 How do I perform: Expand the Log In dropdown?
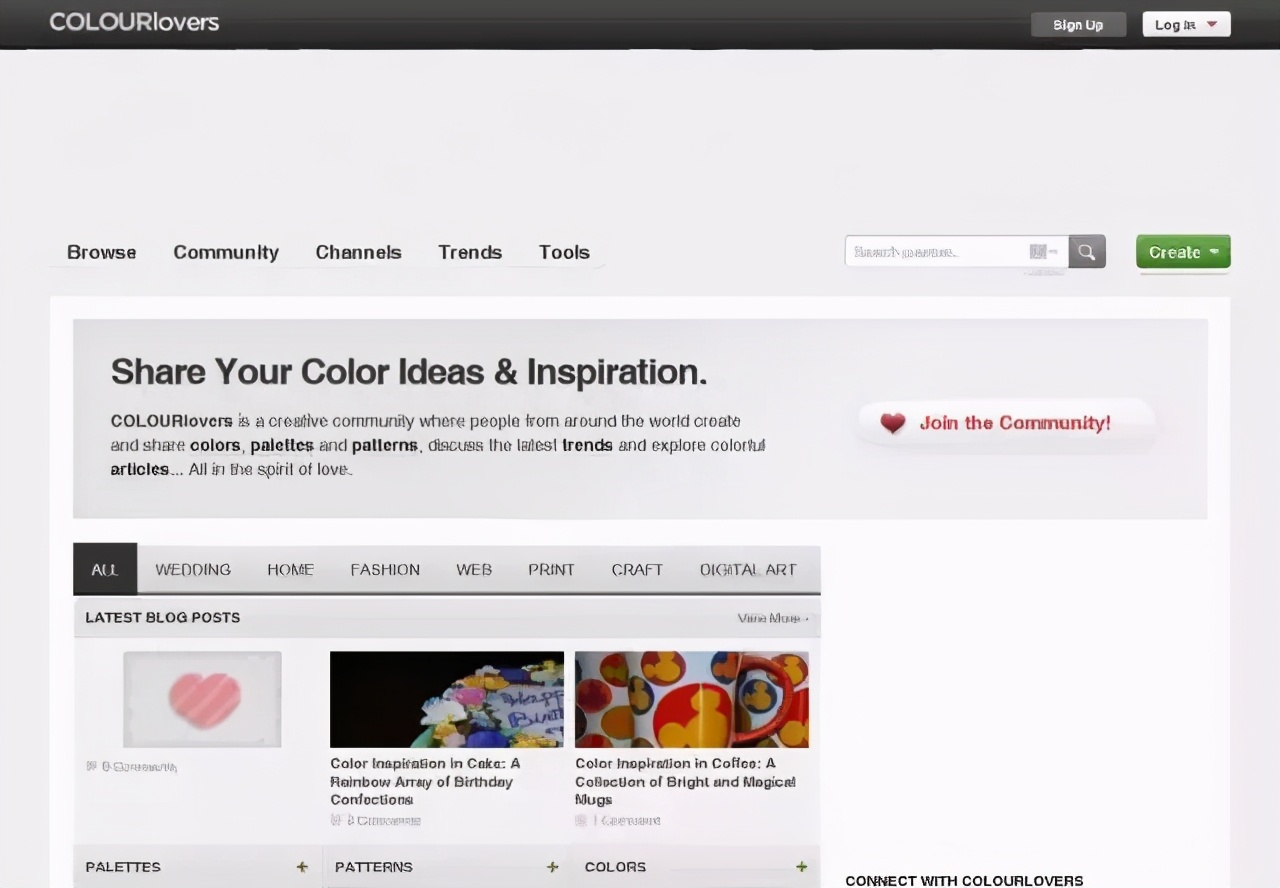pos(1186,25)
